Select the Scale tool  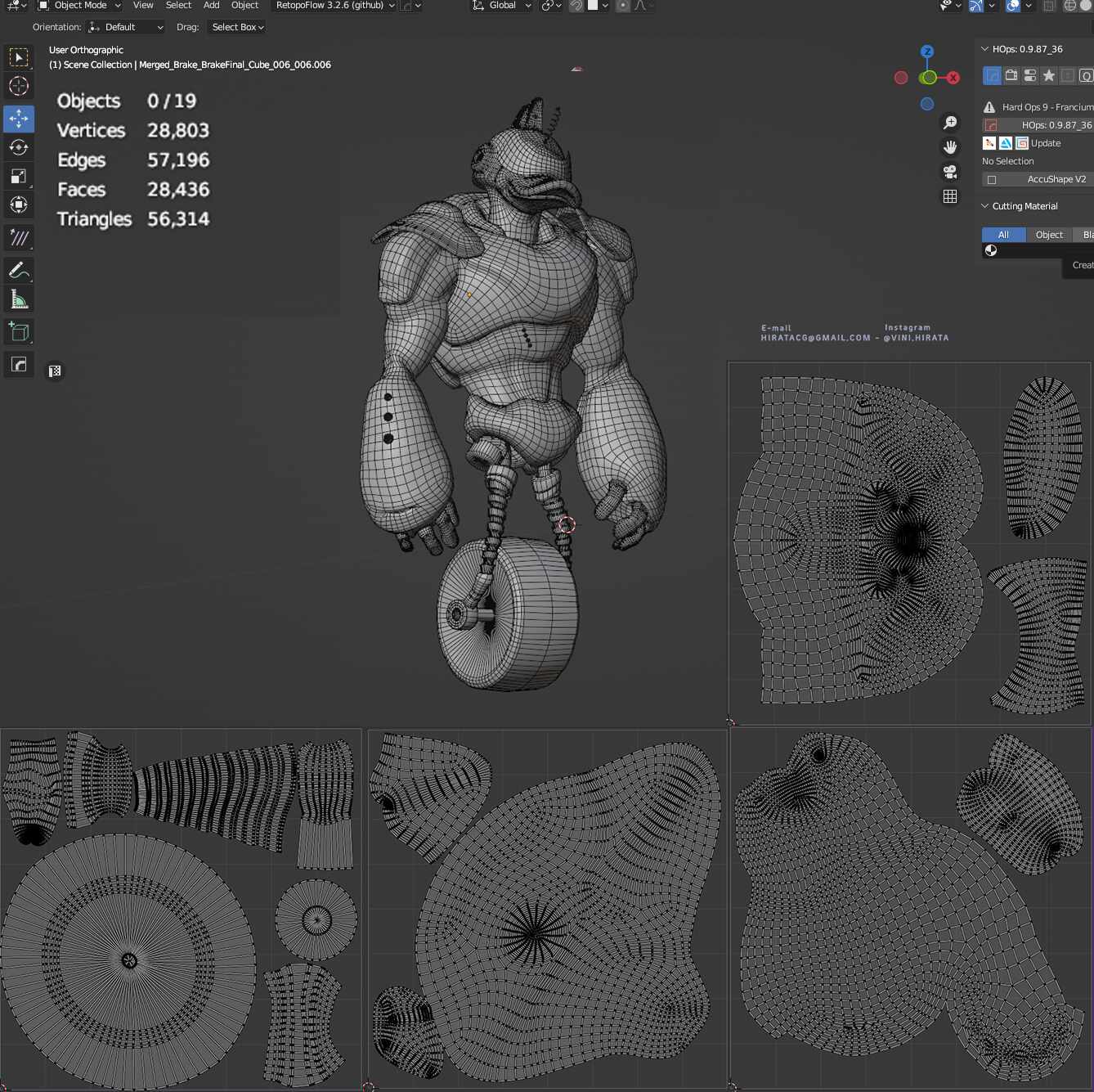(x=19, y=176)
